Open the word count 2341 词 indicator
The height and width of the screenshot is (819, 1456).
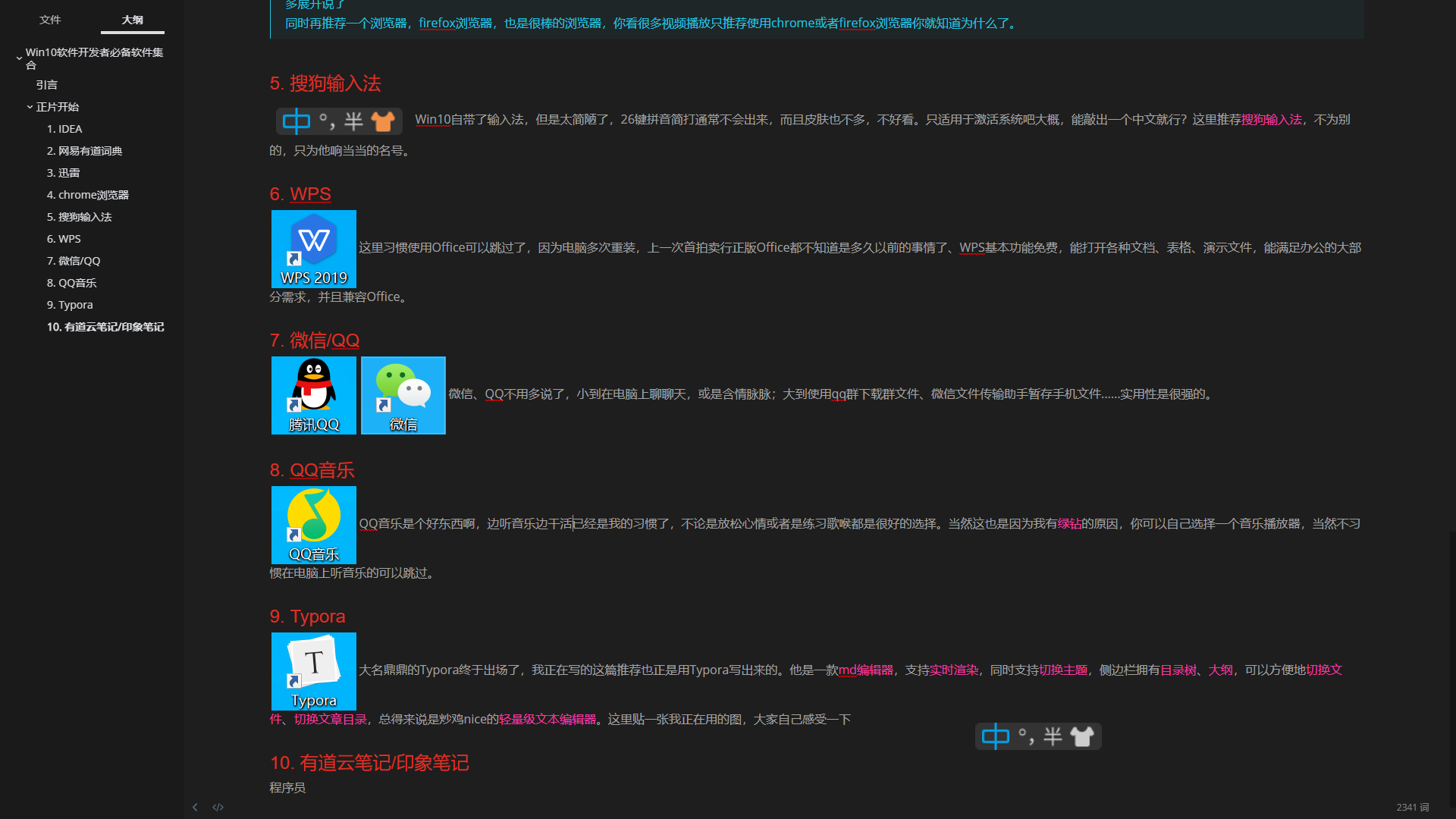click(x=1412, y=807)
